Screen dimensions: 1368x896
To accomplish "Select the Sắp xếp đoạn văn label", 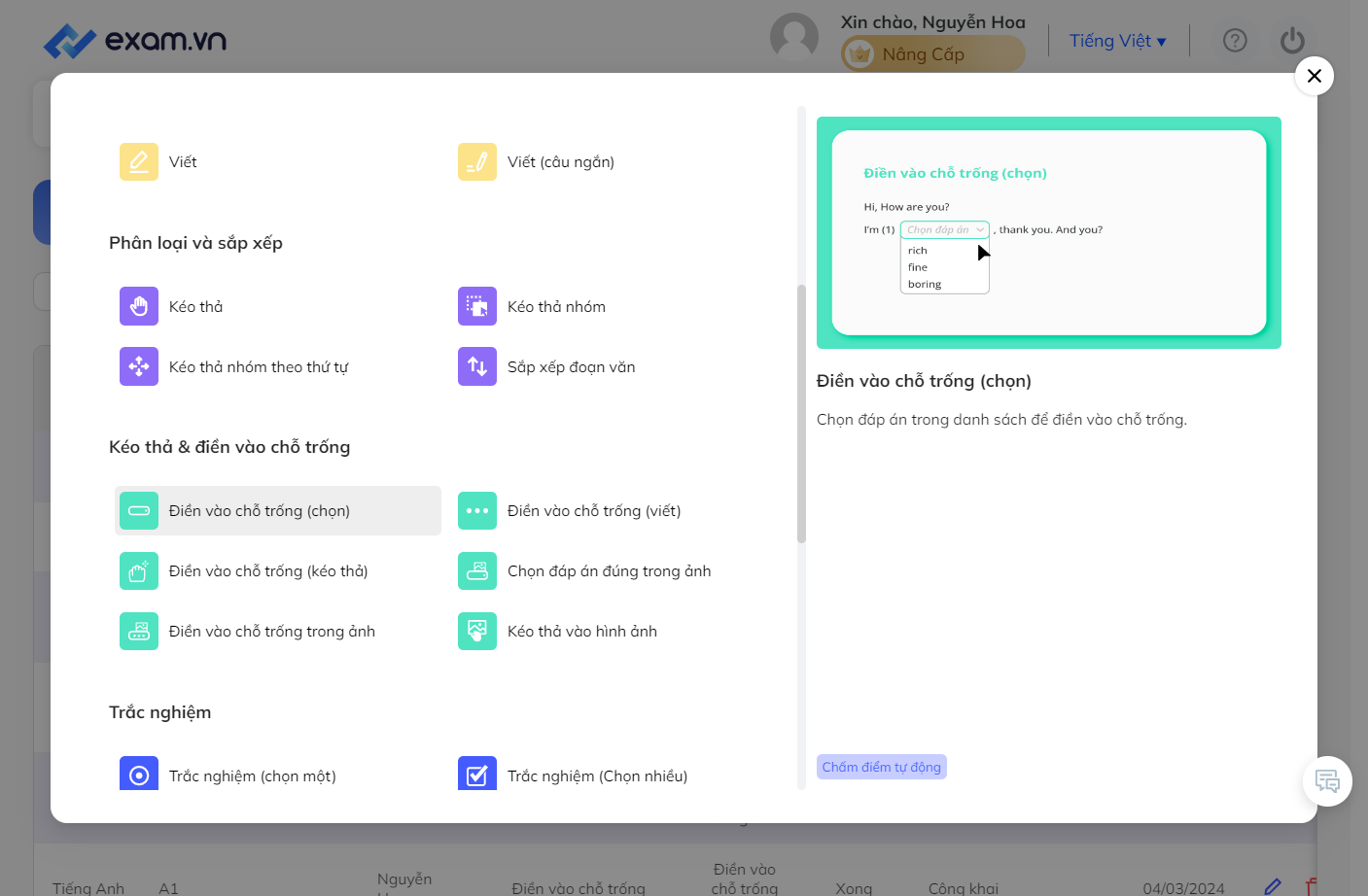I will (x=572, y=367).
